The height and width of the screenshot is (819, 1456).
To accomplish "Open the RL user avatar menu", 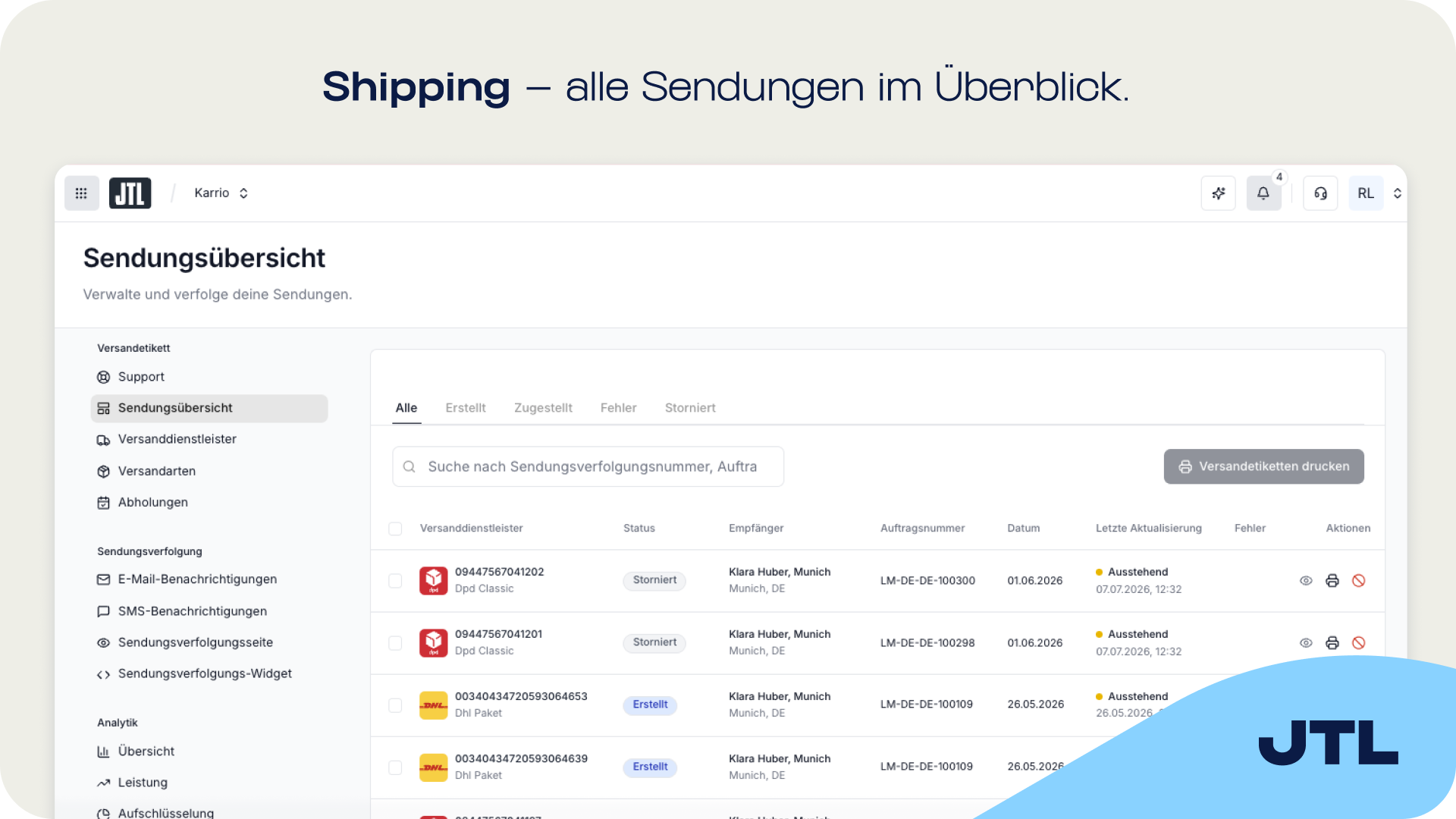I will pos(1366,193).
